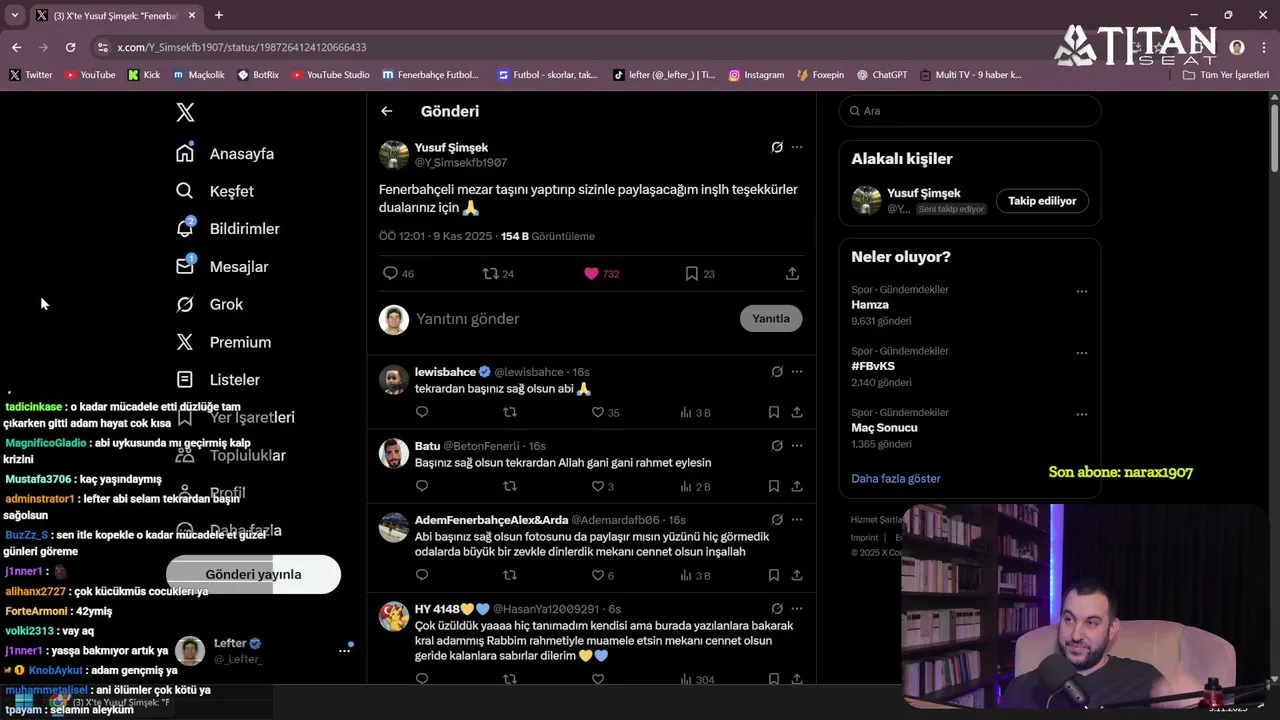Open a new browser tab

tap(219, 15)
